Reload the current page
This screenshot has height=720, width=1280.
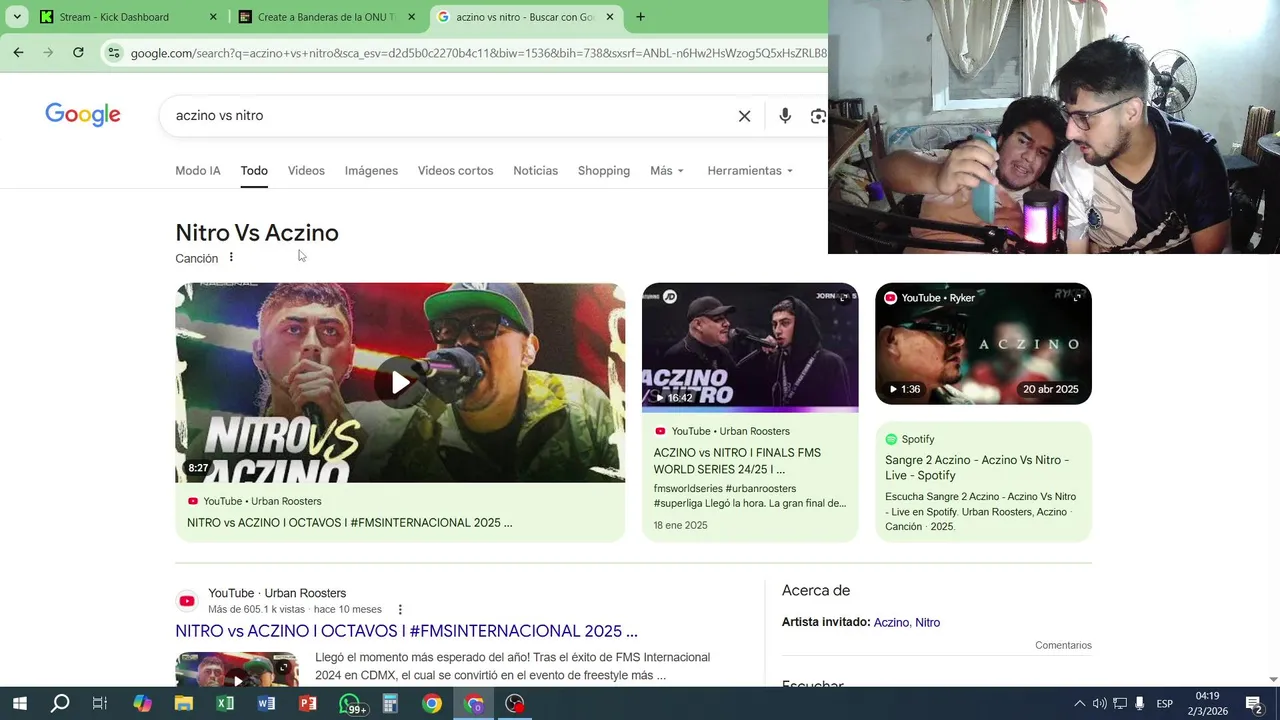(78, 52)
